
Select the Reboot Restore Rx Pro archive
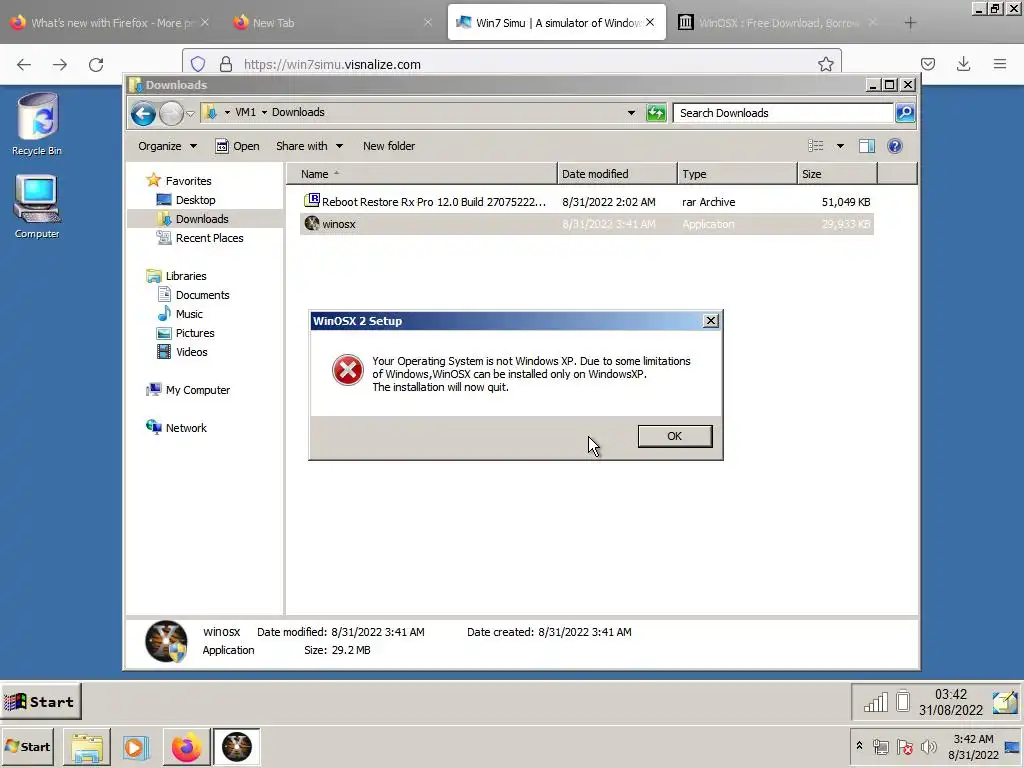coord(587,202)
